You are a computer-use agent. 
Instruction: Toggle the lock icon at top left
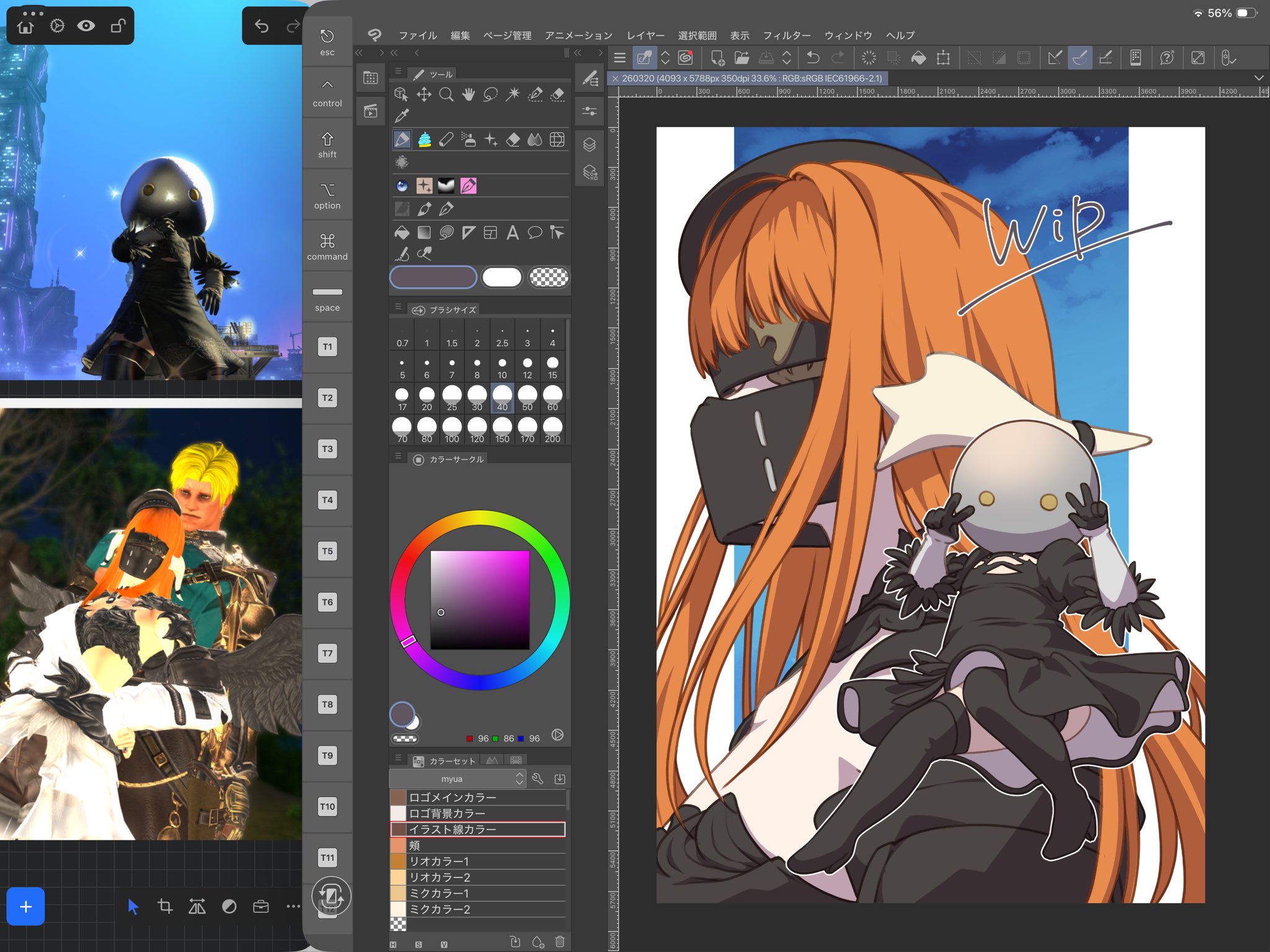tap(117, 25)
